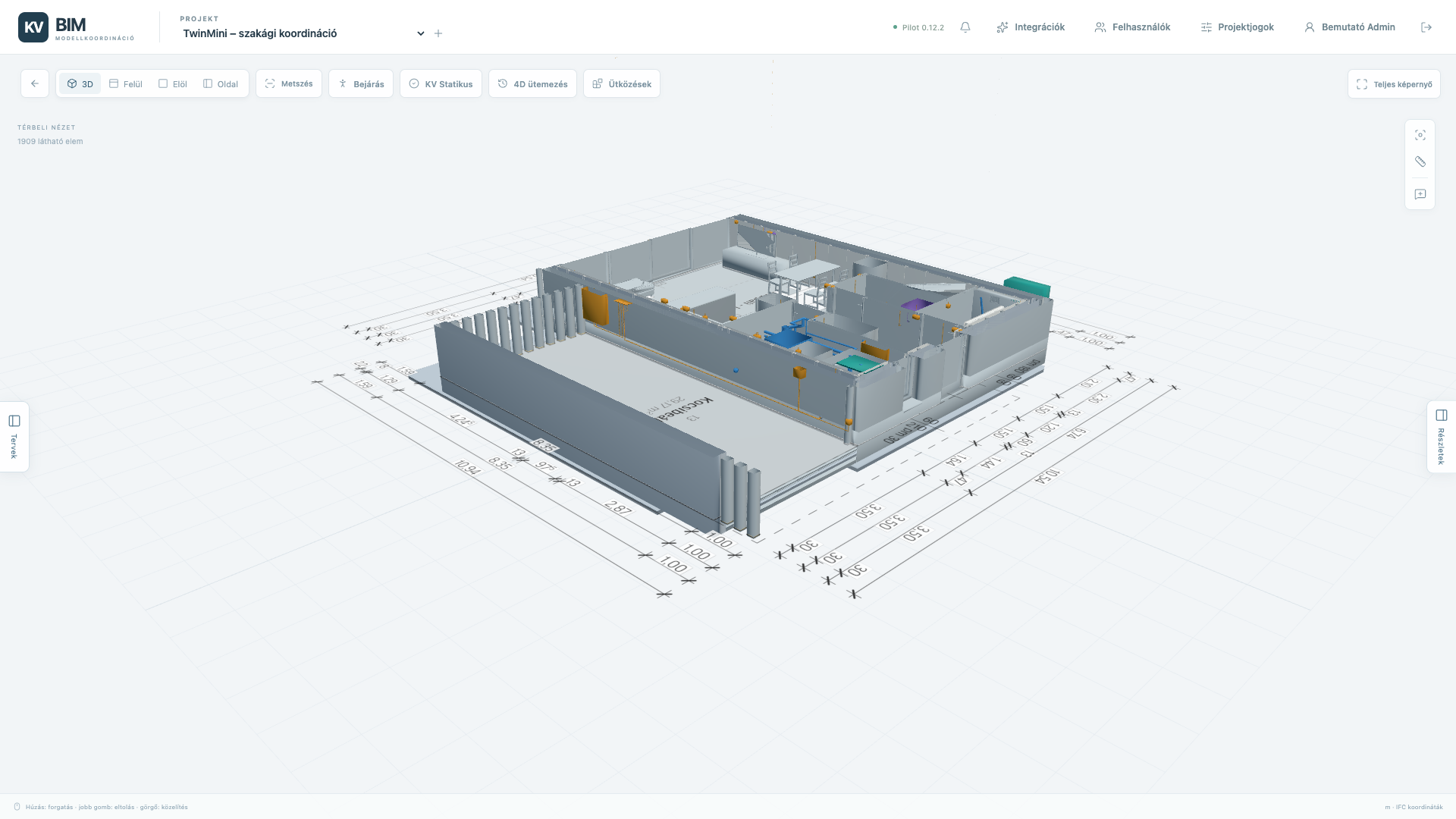
Task: Open 4D ütemezés scheduling
Action: click(x=532, y=83)
